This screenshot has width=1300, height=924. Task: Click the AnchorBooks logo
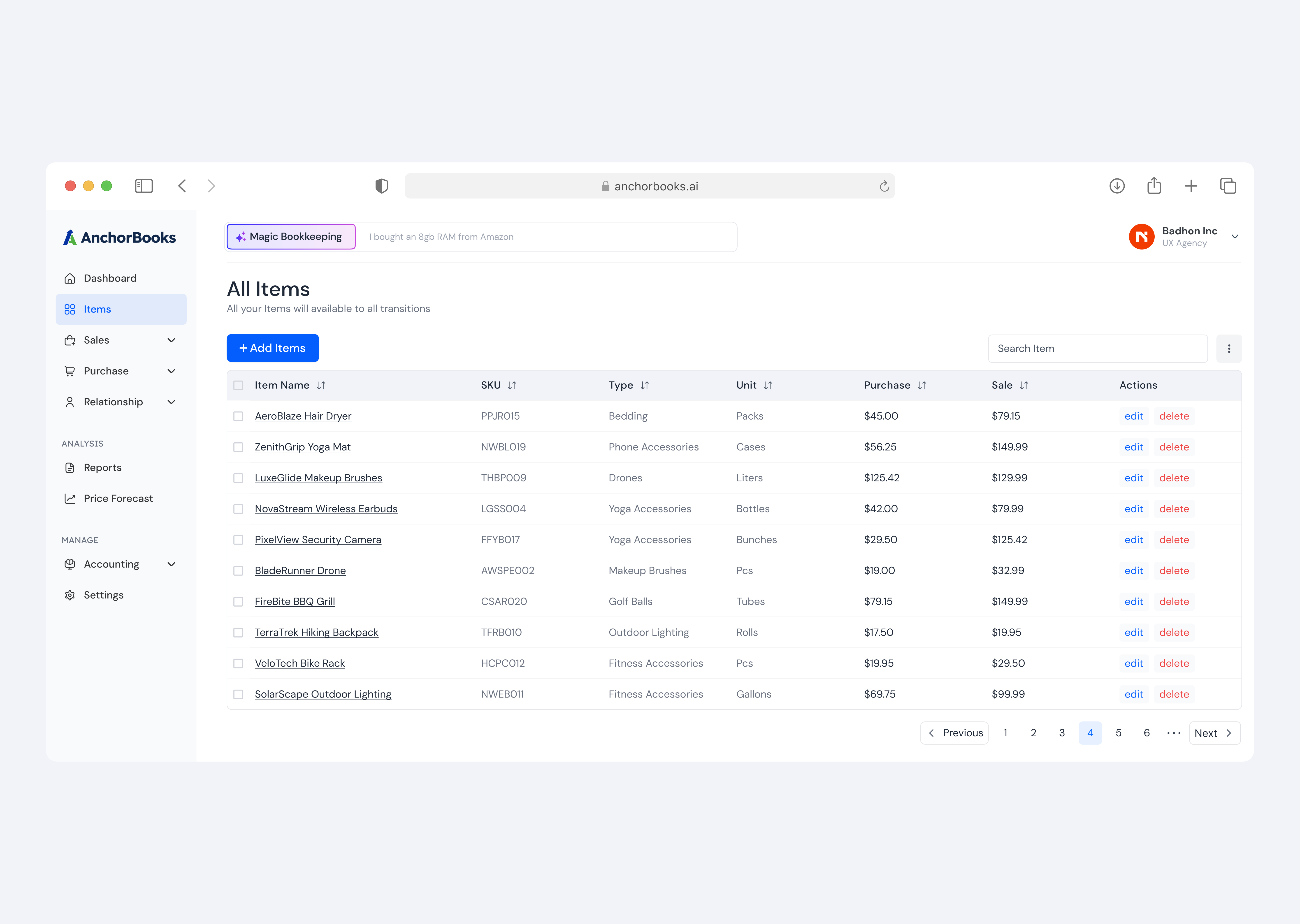click(120, 237)
